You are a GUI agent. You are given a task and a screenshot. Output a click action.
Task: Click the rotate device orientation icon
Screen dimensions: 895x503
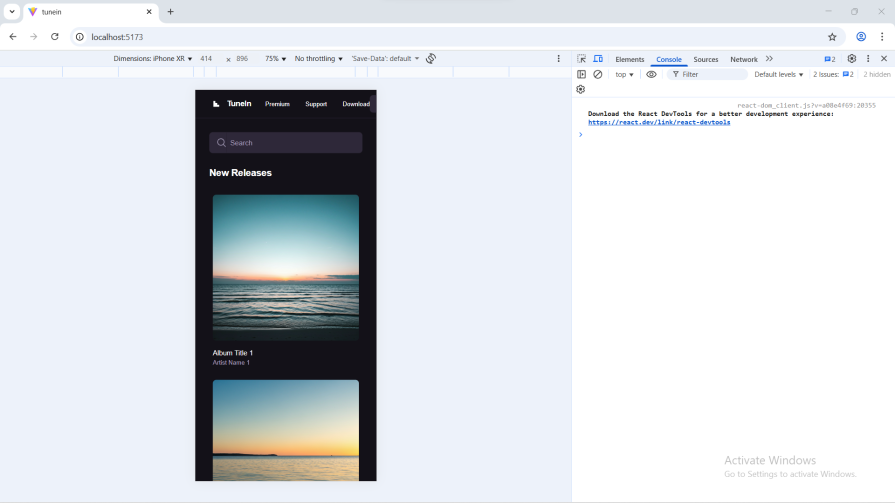431,59
